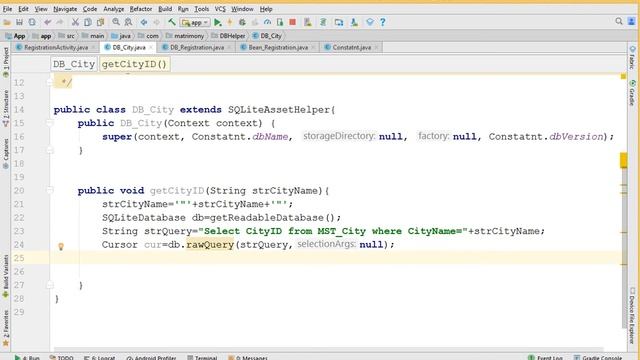Click the Sync Project with Gradle icon
This screenshot has height=360, width=640.
pyautogui.click(x=323, y=22)
